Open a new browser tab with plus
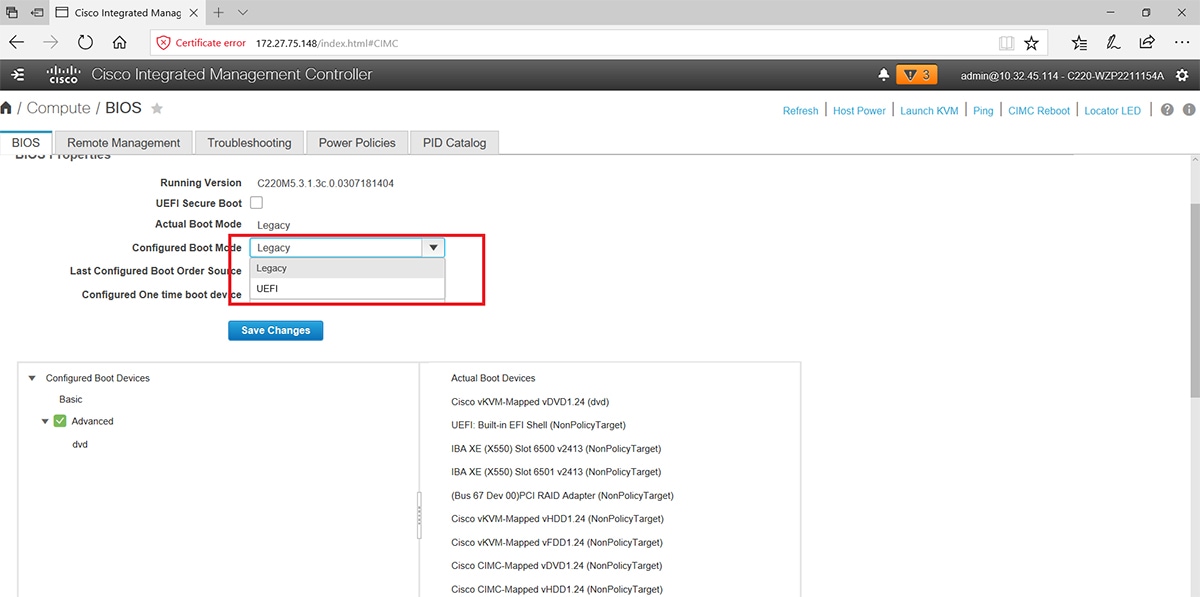Viewport: 1200px width, 597px height. pyautogui.click(x=217, y=13)
